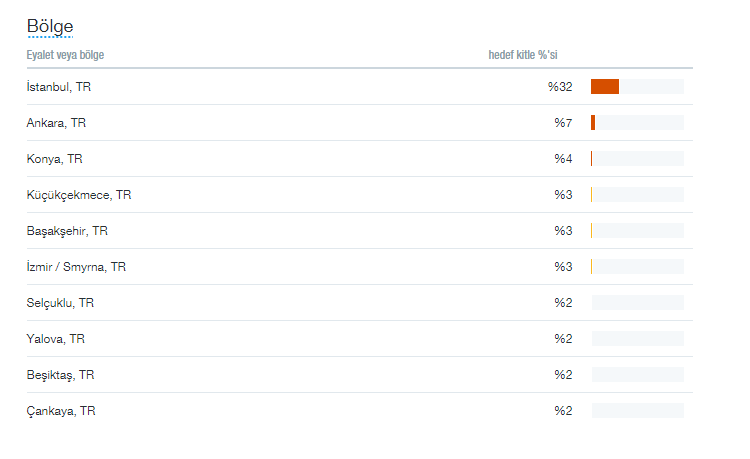750x459 pixels.
Task: Pick the Beşiktaş, TR row
Action: coord(61,375)
